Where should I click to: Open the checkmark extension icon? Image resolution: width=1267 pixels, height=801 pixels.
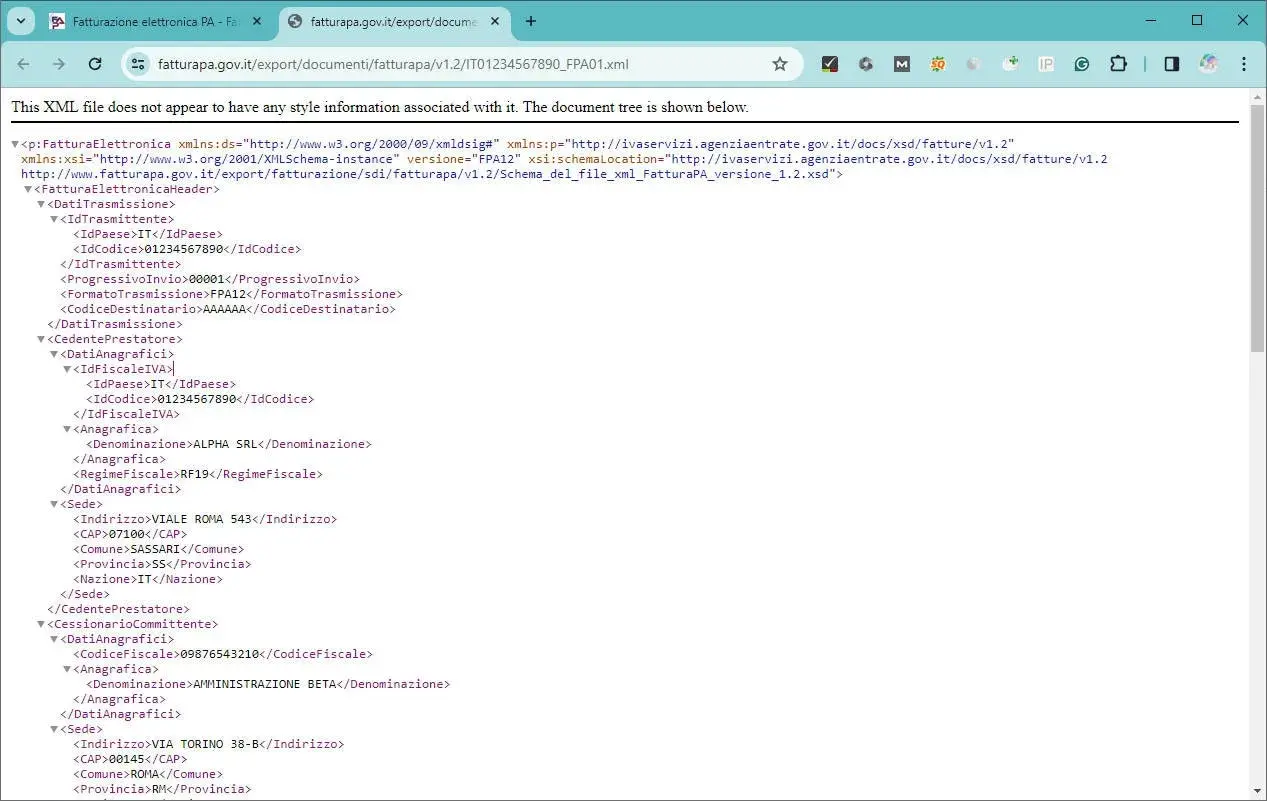pos(829,64)
